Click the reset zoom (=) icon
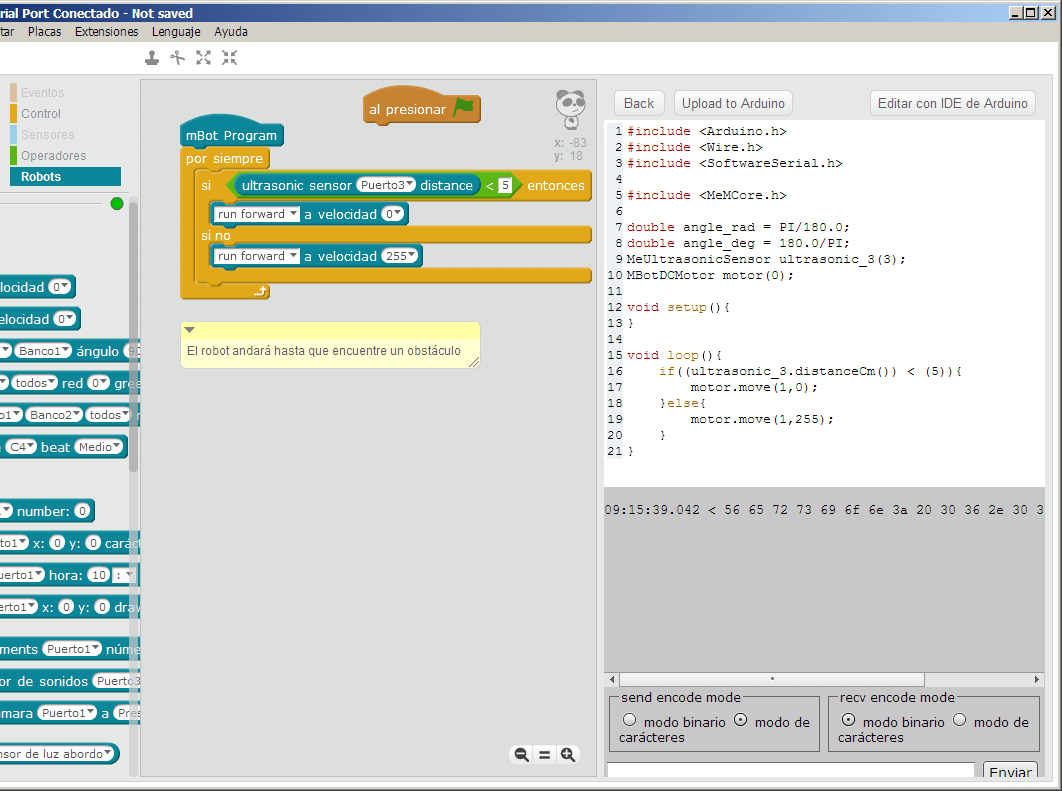Screen dimensions: 1062x791 point(545,755)
